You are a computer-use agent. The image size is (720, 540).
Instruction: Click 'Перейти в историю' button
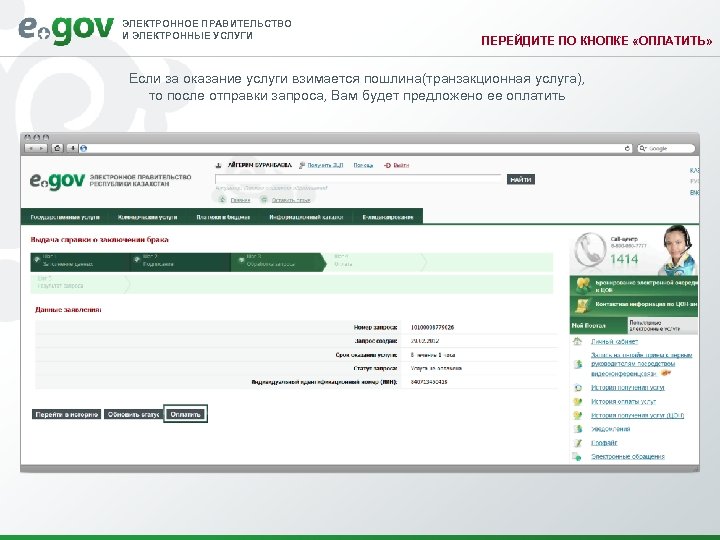tap(67, 414)
